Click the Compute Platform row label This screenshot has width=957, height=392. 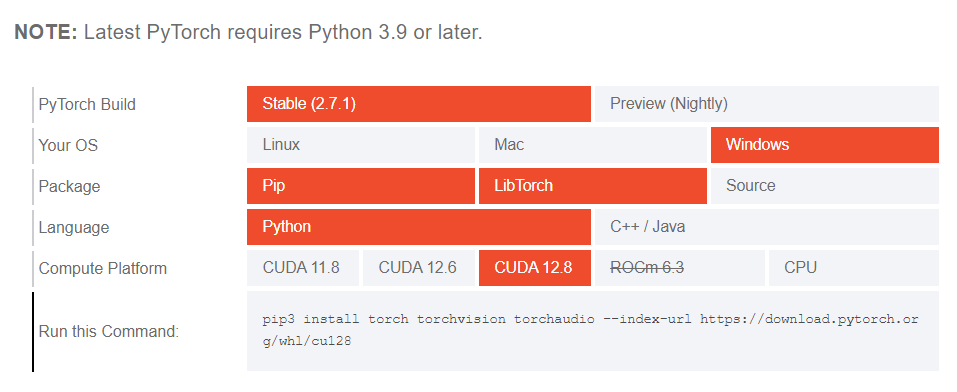coord(103,268)
